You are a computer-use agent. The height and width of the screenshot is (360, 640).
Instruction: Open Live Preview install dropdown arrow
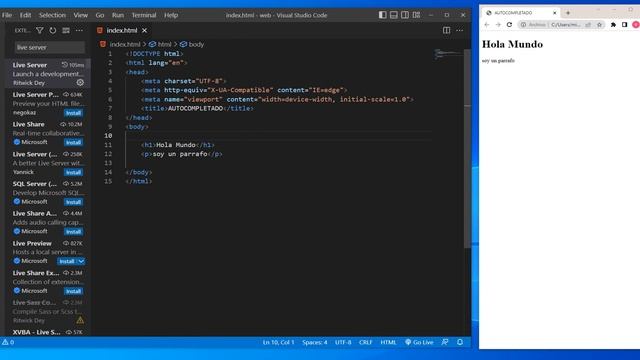(x=81, y=261)
